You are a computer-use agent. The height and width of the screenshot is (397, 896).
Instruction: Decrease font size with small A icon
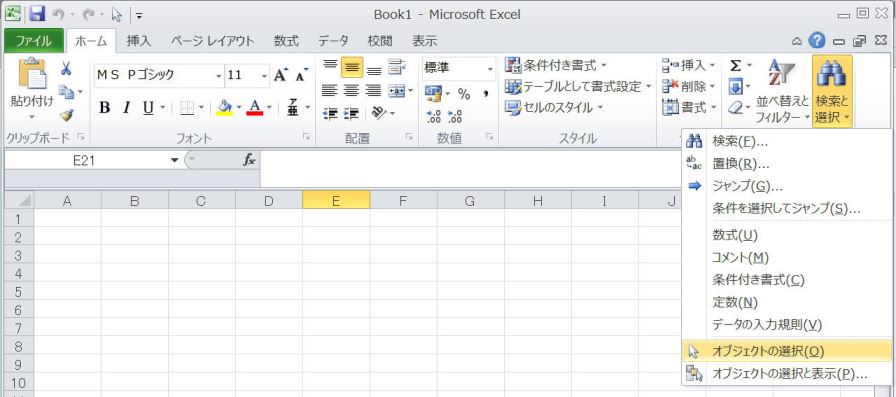click(x=301, y=75)
